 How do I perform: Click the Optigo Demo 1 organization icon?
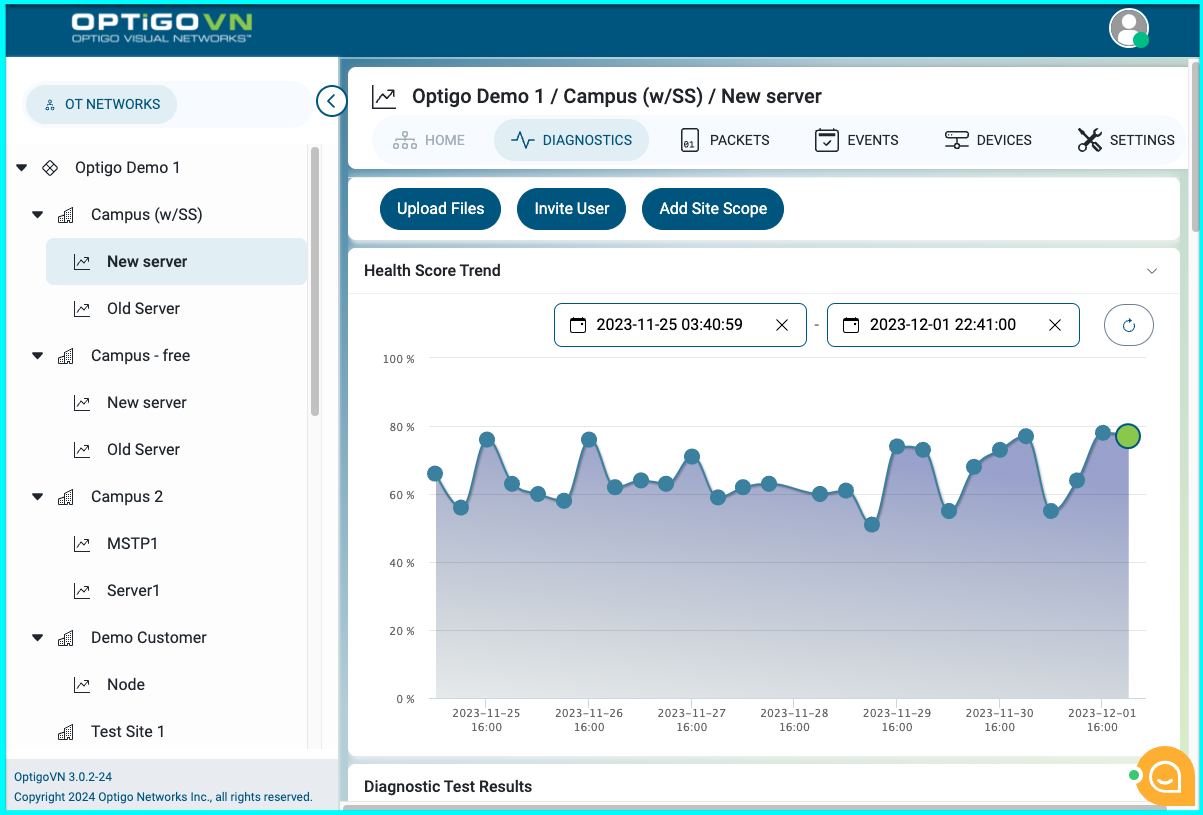pos(49,168)
